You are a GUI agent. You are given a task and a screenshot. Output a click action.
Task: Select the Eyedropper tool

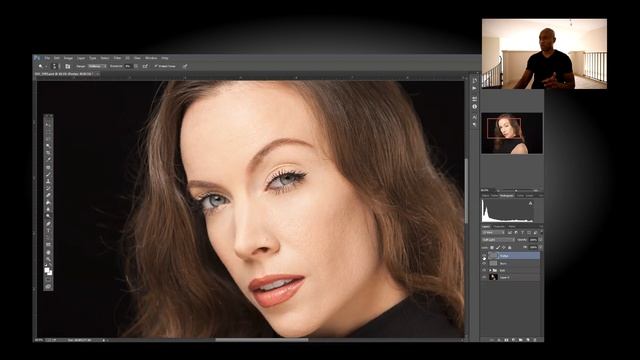tap(48, 159)
